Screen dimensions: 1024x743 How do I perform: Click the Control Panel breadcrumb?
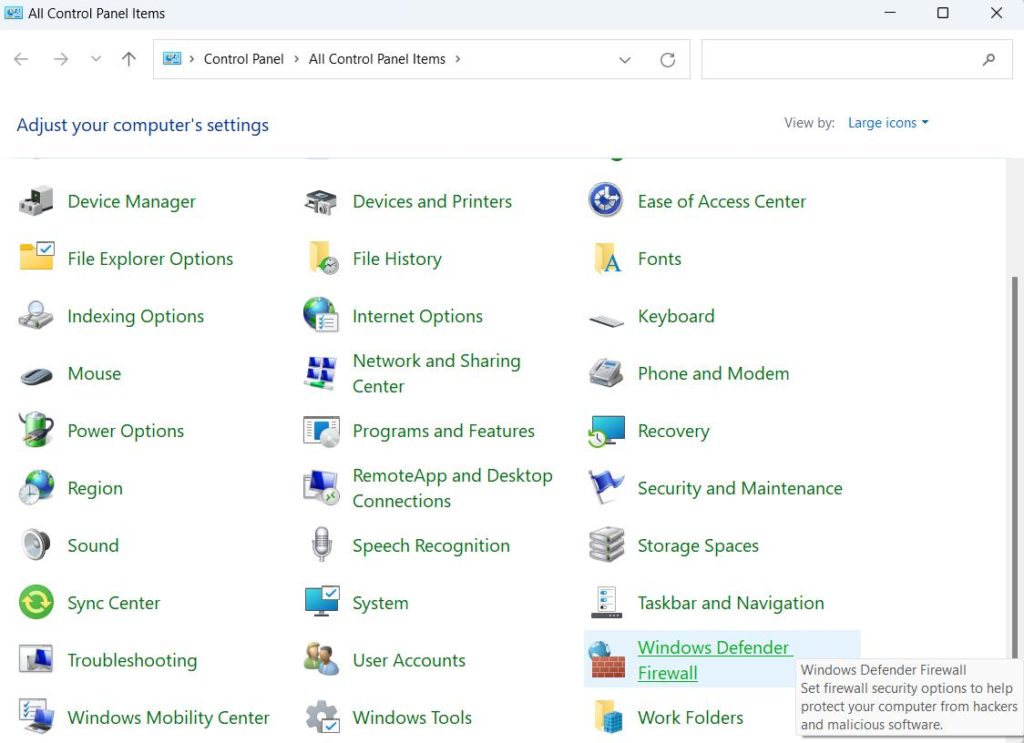click(244, 59)
